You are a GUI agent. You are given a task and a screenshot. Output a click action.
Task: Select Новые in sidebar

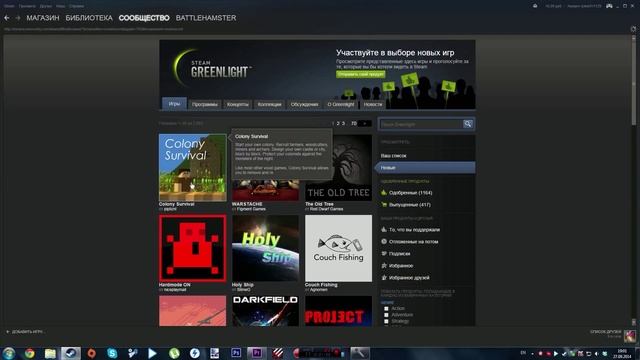(425, 168)
